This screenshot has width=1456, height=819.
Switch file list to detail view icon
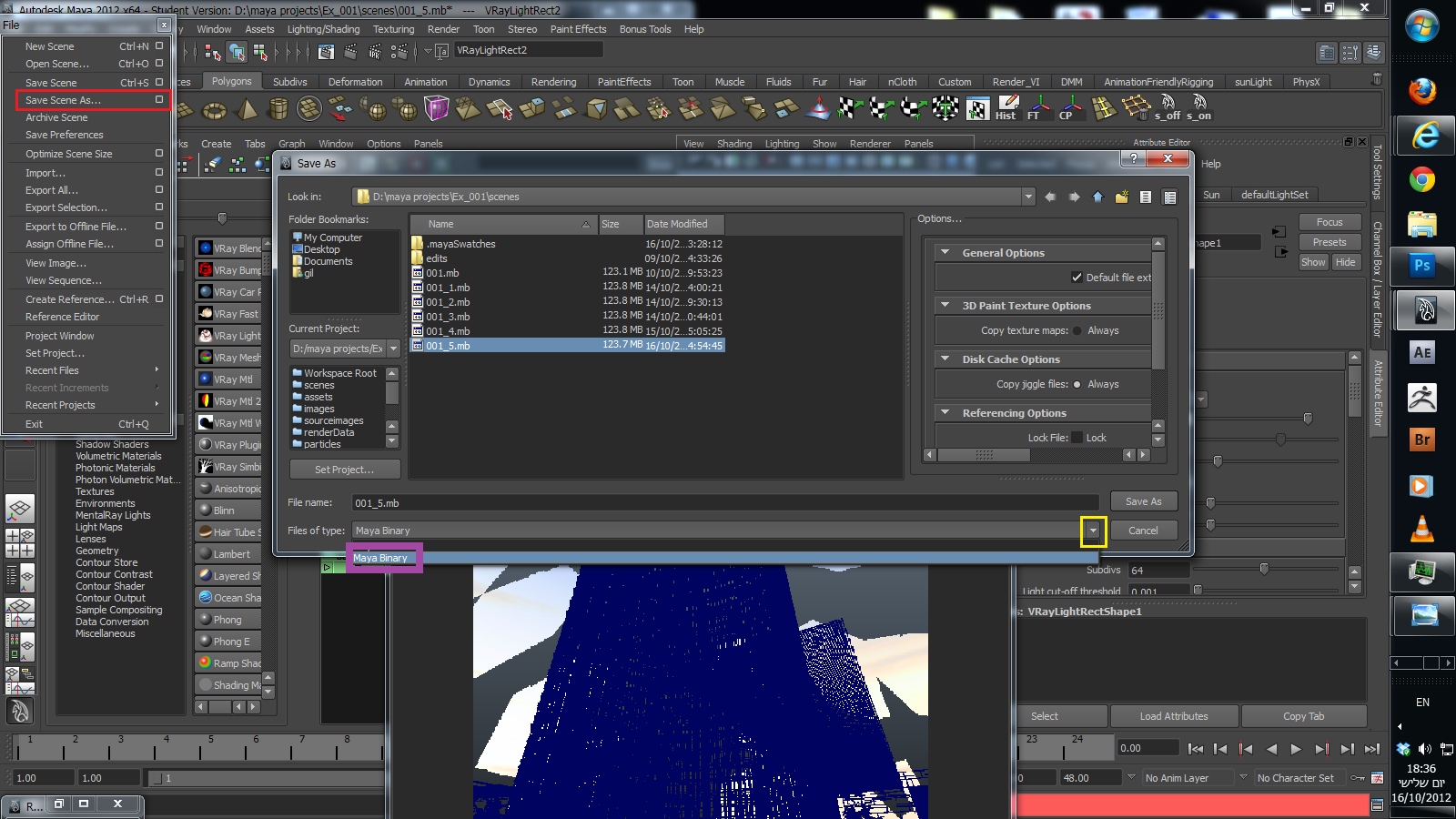pos(1170,197)
